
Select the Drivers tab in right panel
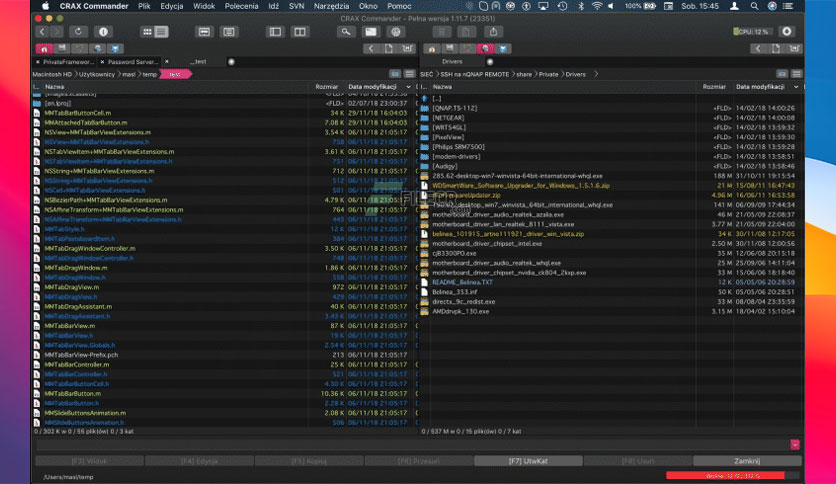click(x=452, y=62)
